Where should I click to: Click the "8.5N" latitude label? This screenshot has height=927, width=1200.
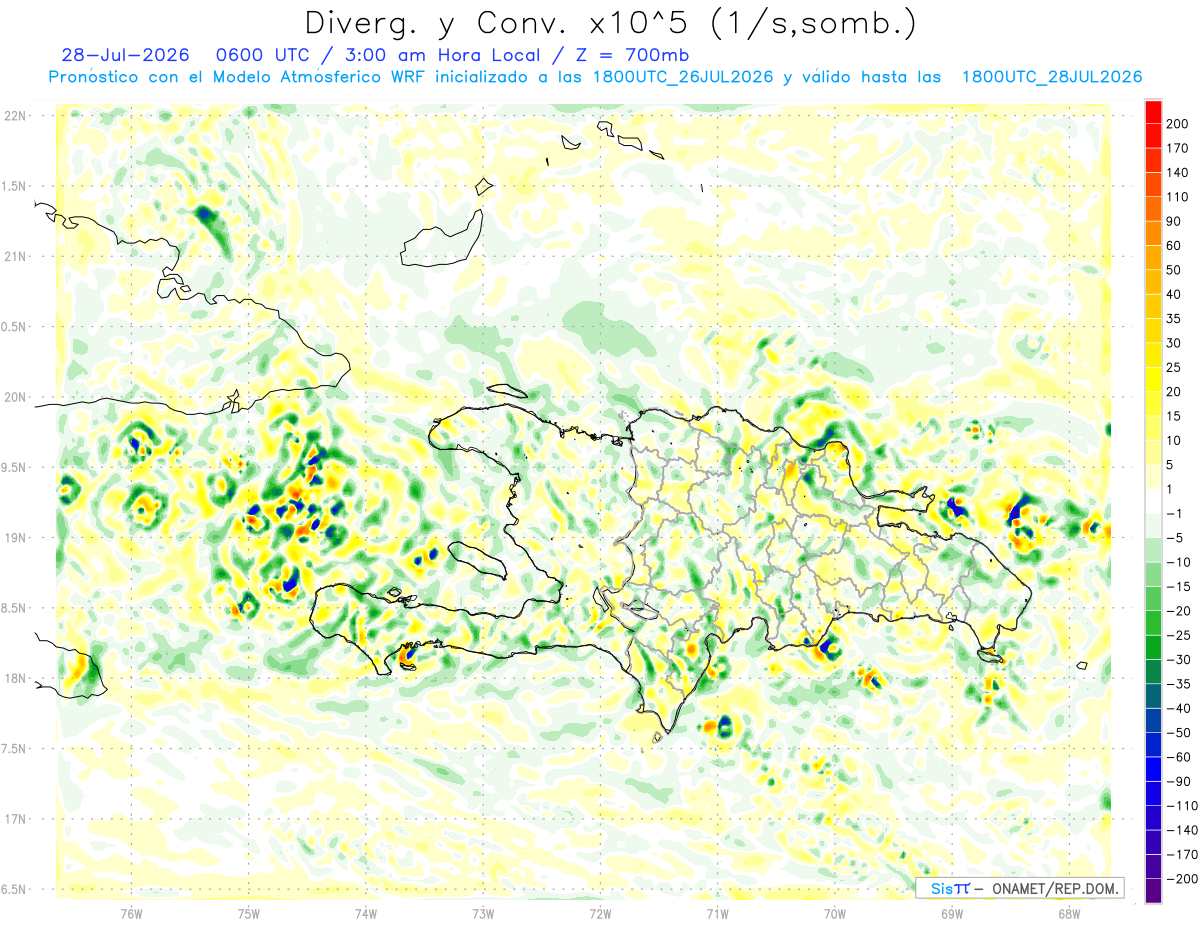[15, 608]
